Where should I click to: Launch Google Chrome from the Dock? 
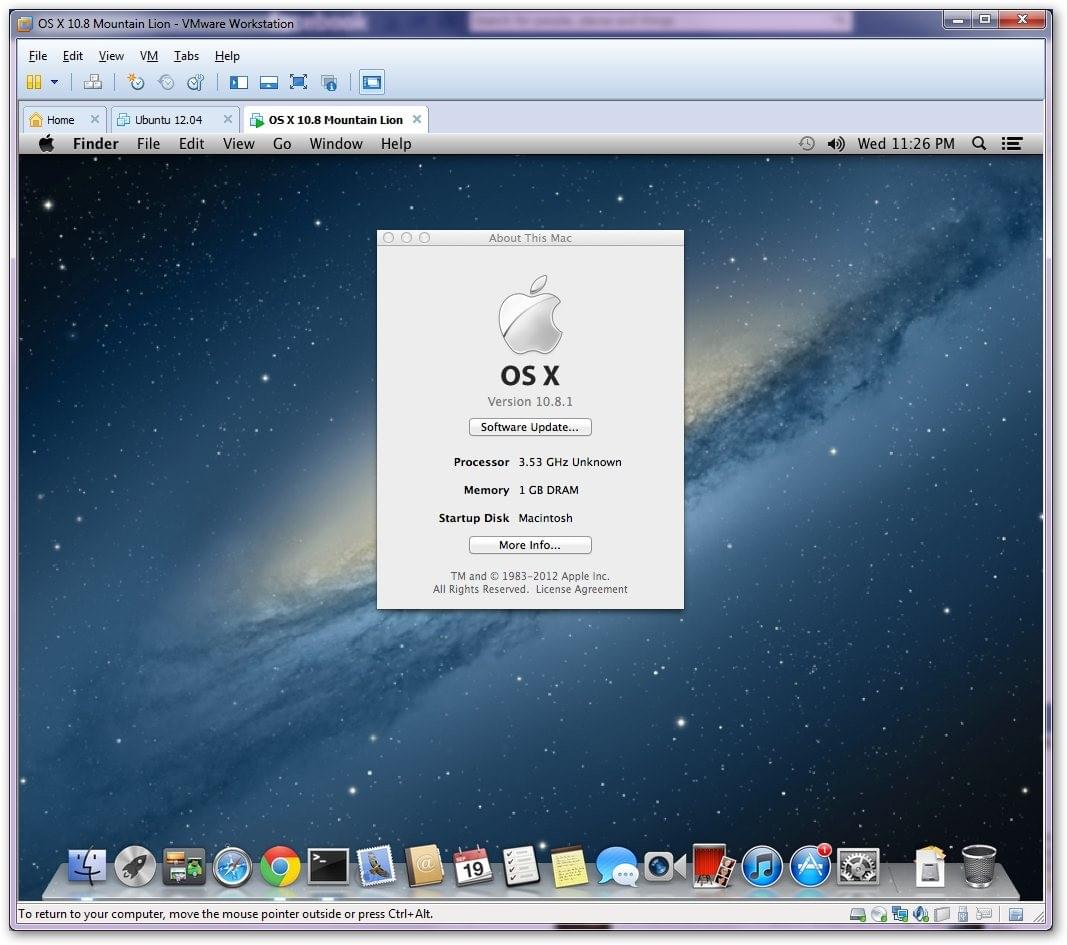pos(280,866)
